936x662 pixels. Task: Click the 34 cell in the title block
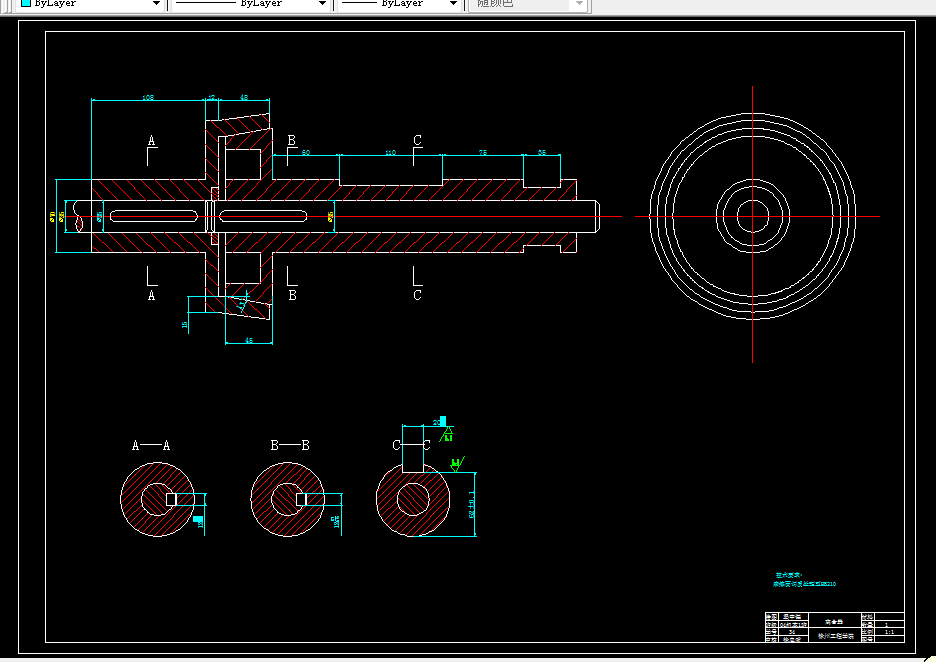pos(792,632)
